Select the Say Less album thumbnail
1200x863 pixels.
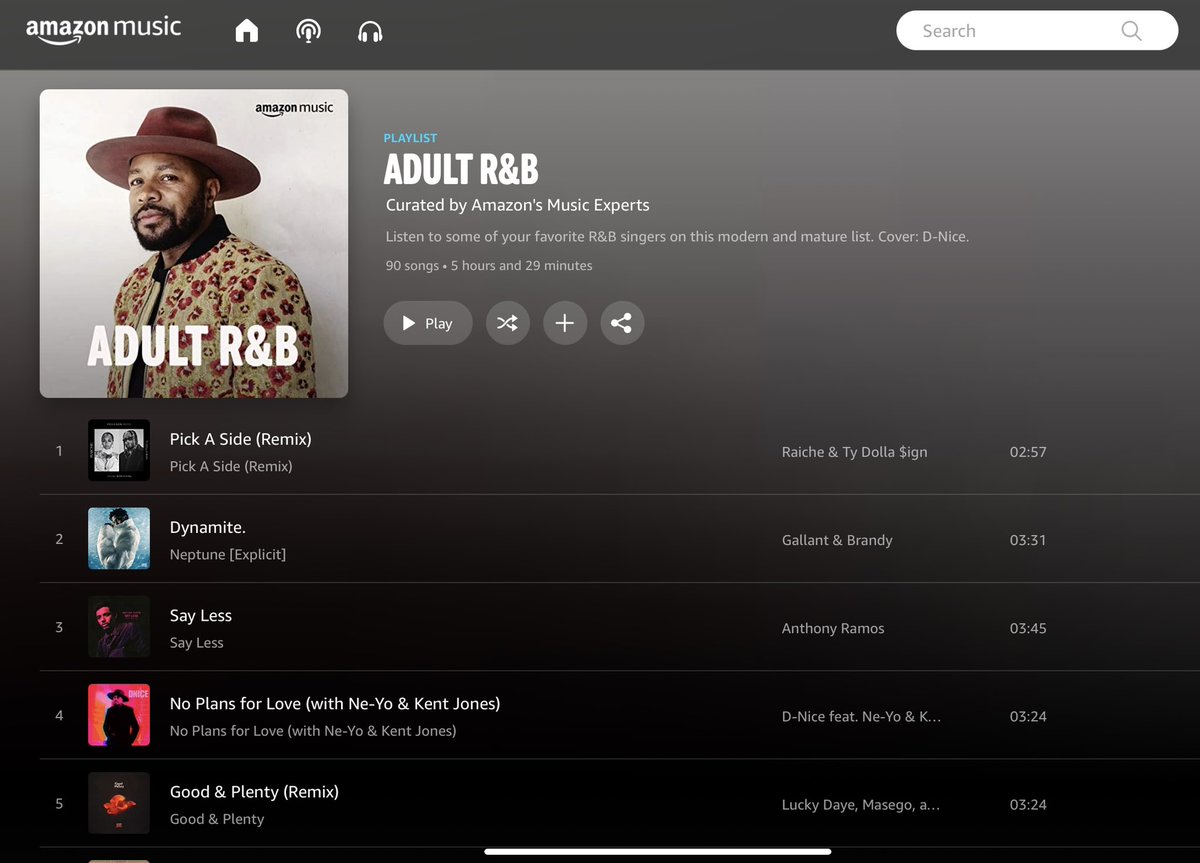pos(119,627)
